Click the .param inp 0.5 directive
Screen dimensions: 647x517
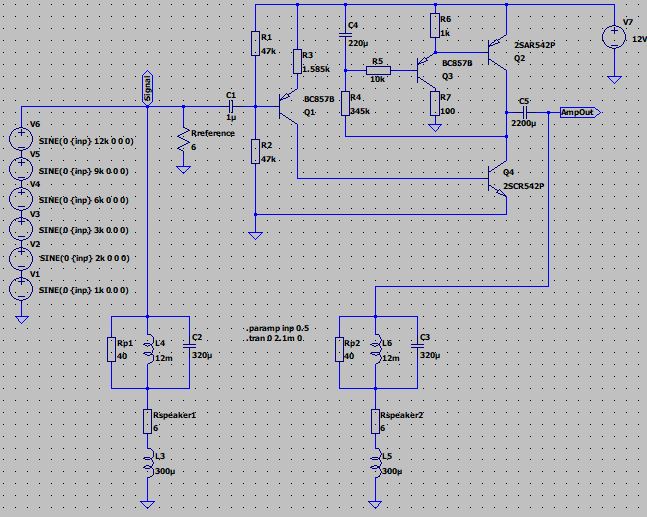point(278,328)
